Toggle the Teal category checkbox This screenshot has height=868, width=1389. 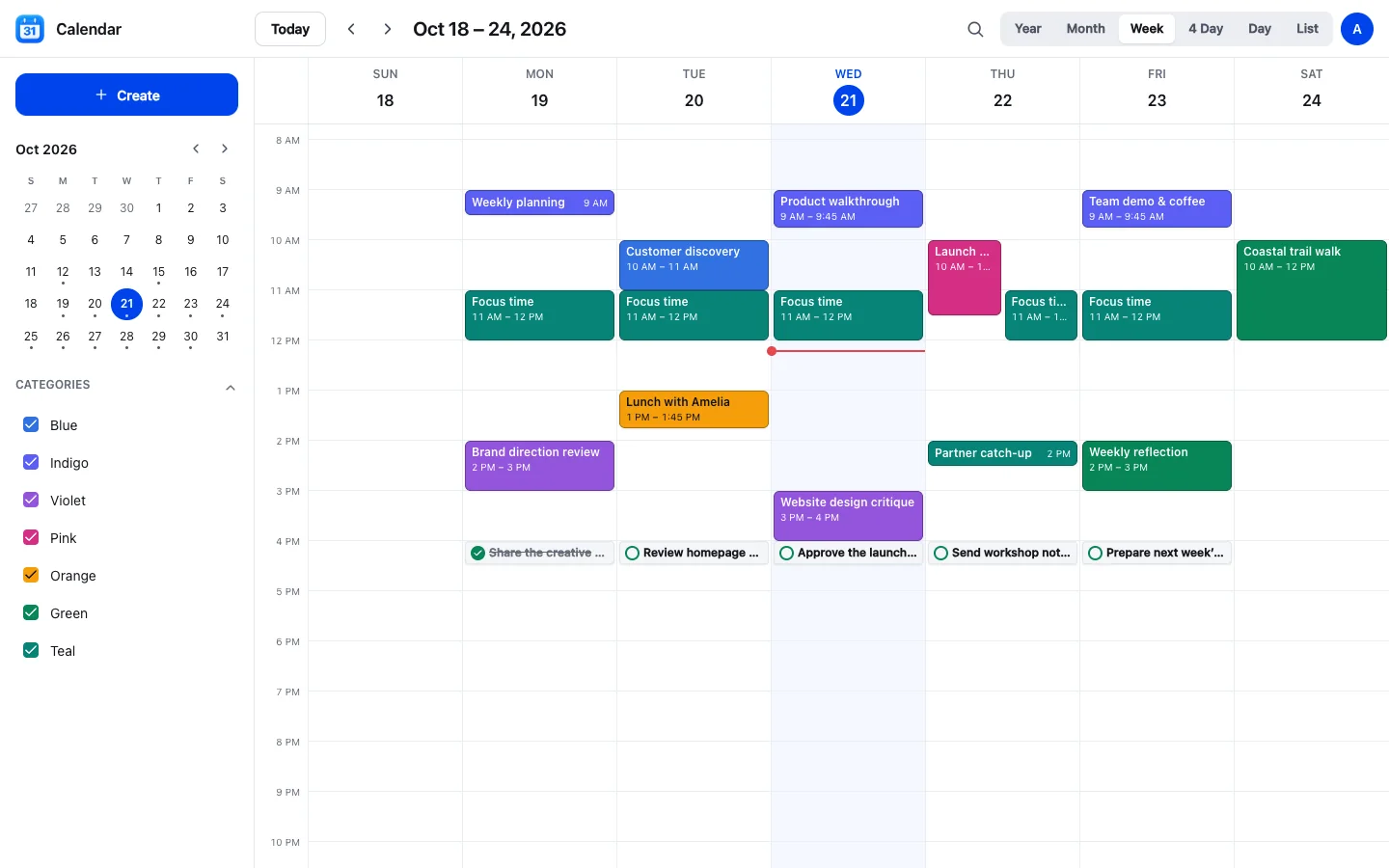[31, 650]
